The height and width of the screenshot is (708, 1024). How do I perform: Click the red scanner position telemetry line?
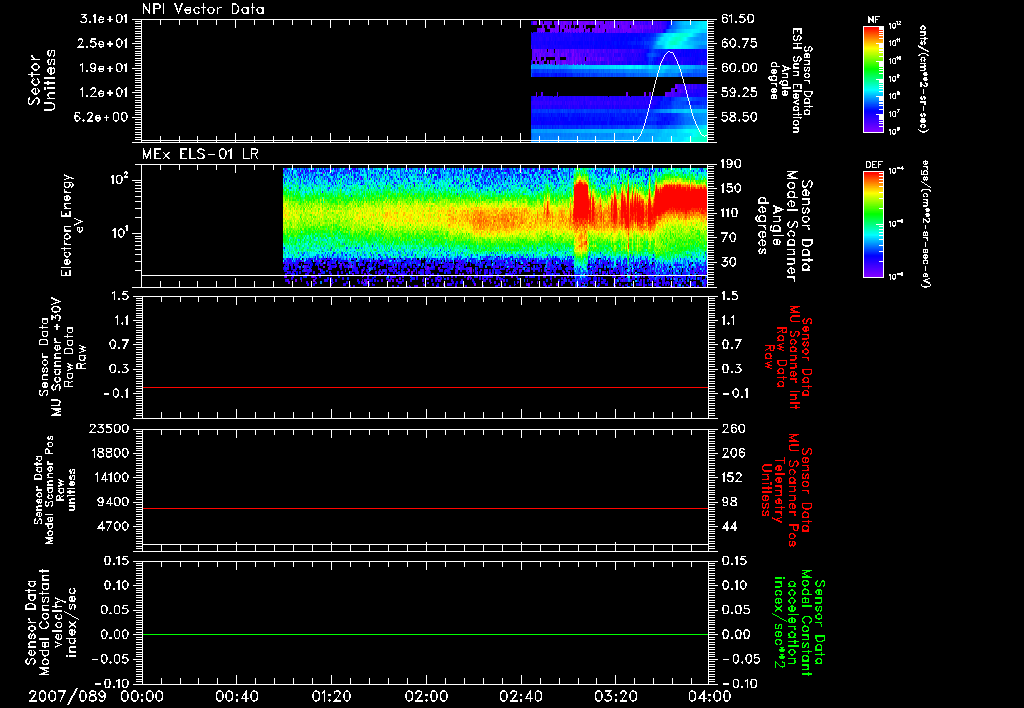[424, 508]
